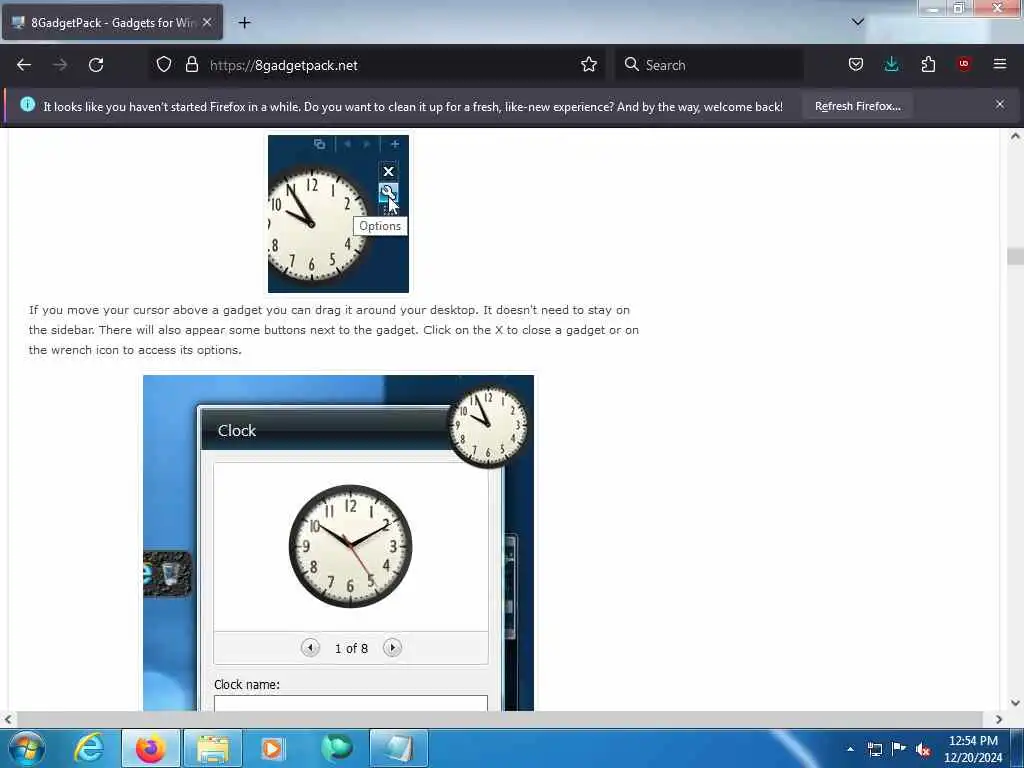Open the 12:54 PM clock and date
This screenshot has height=768, width=1024.
coord(973,749)
